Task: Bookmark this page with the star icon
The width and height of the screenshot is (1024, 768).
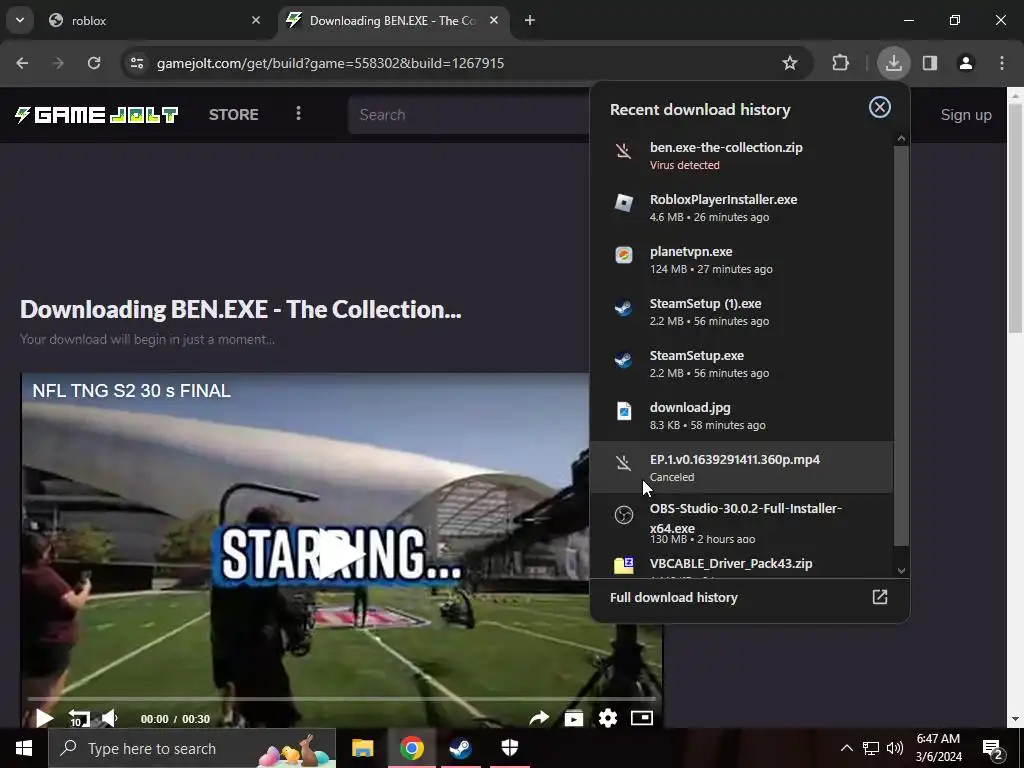Action: click(x=790, y=63)
